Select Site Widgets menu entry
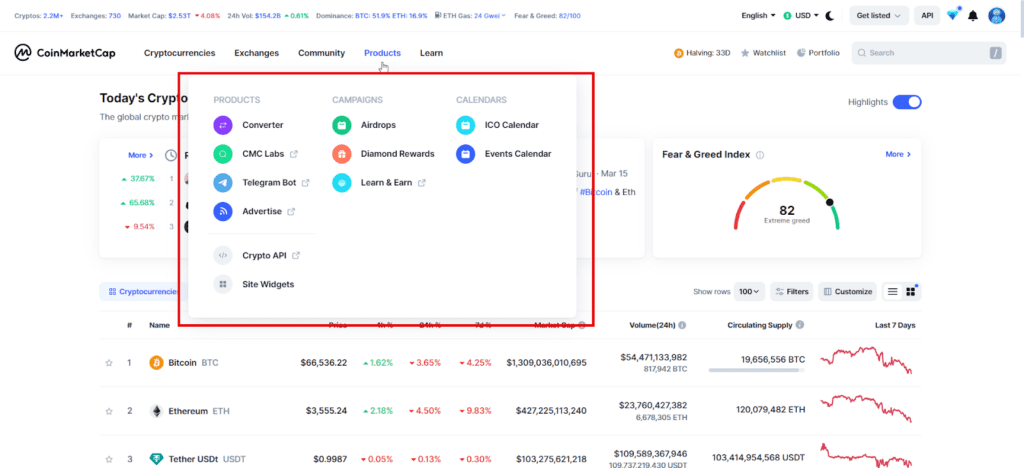The height and width of the screenshot is (468, 1024). coord(255,284)
